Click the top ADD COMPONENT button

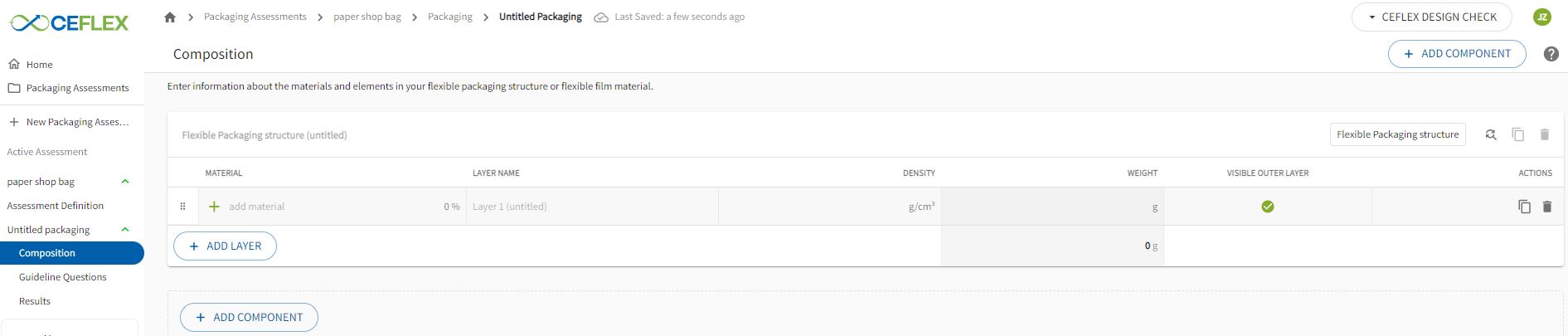1457,54
